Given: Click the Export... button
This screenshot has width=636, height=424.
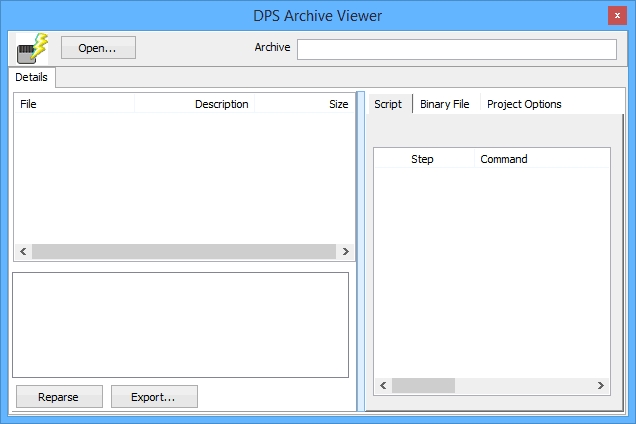Looking at the screenshot, I should click(154, 397).
